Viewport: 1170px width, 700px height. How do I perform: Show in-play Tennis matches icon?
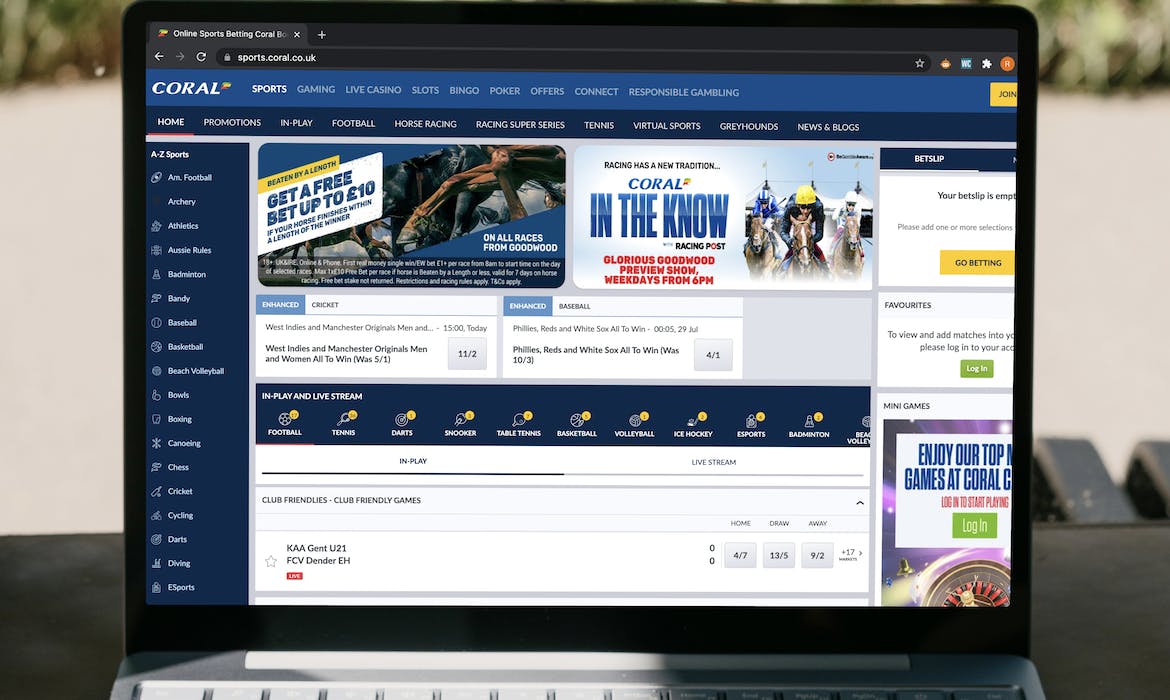pyautogui.click(x=343, y=419)
